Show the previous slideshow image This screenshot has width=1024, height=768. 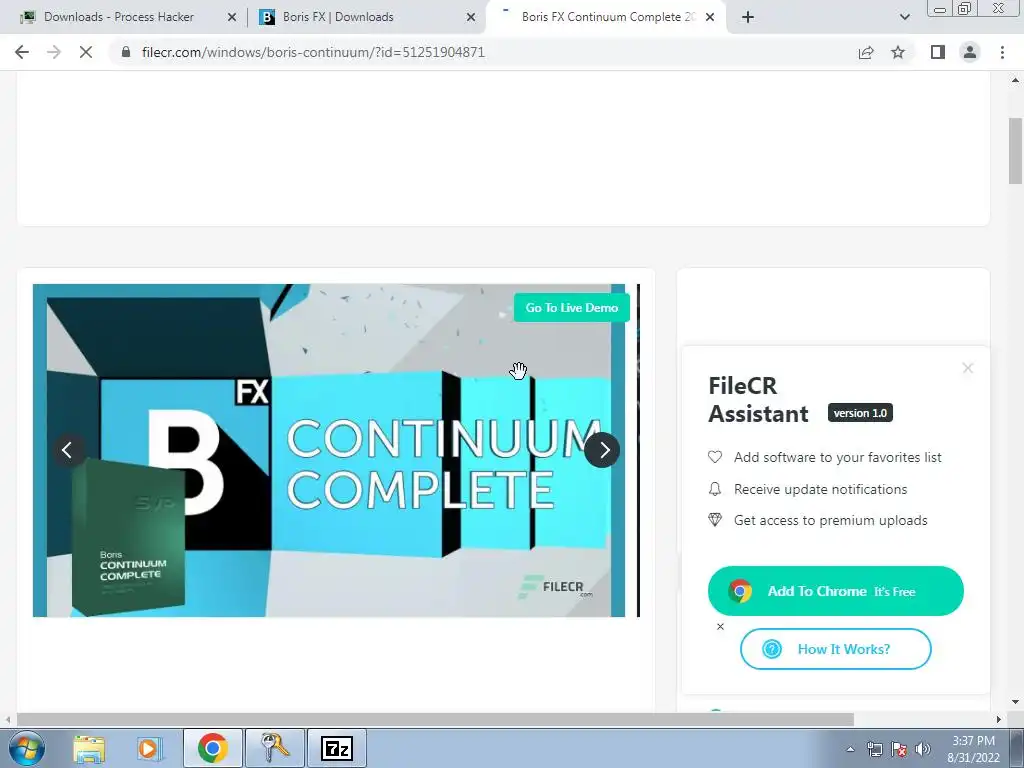click(x=67, y=450)
